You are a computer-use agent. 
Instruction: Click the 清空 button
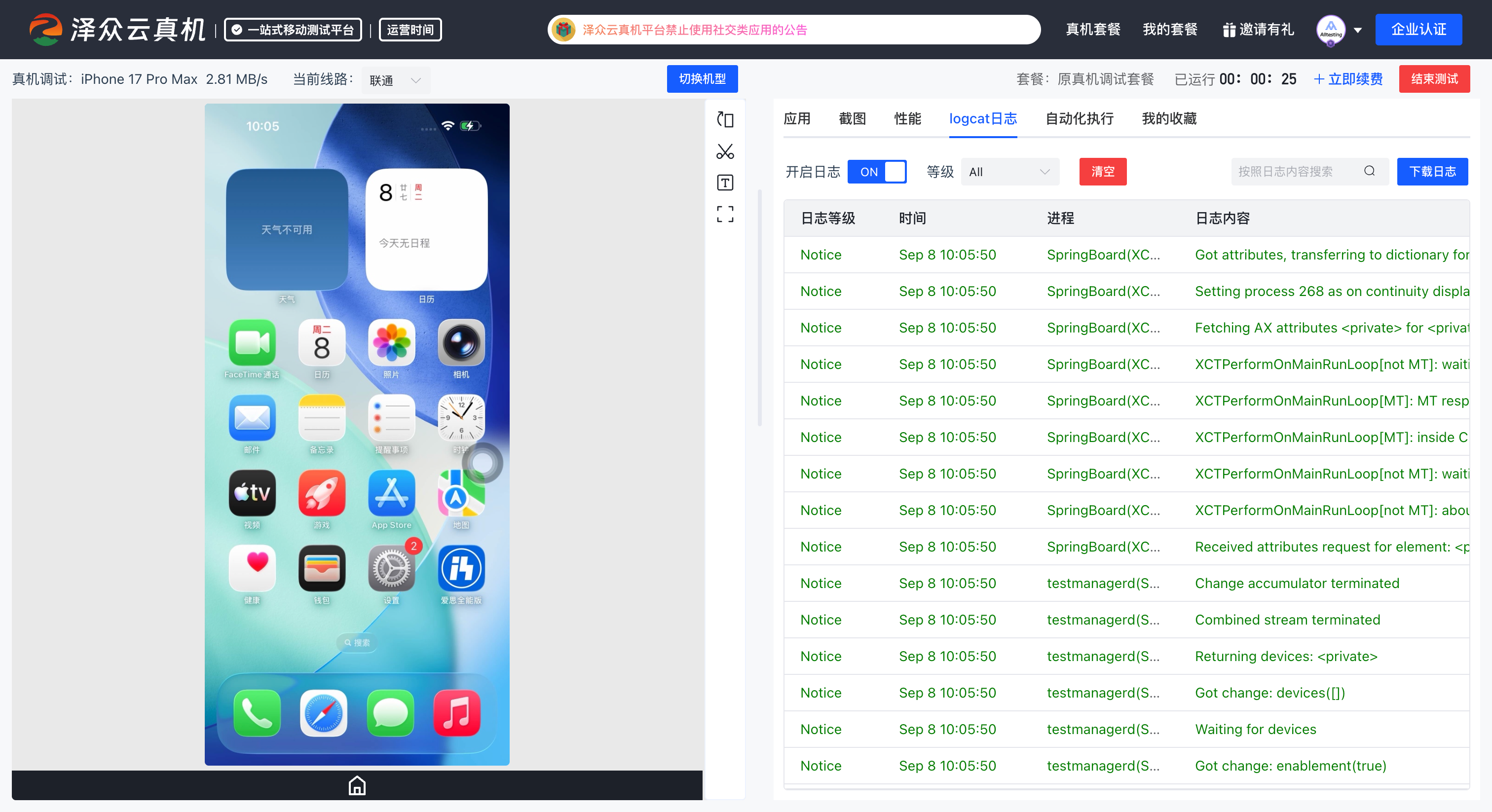(1103, 172)
